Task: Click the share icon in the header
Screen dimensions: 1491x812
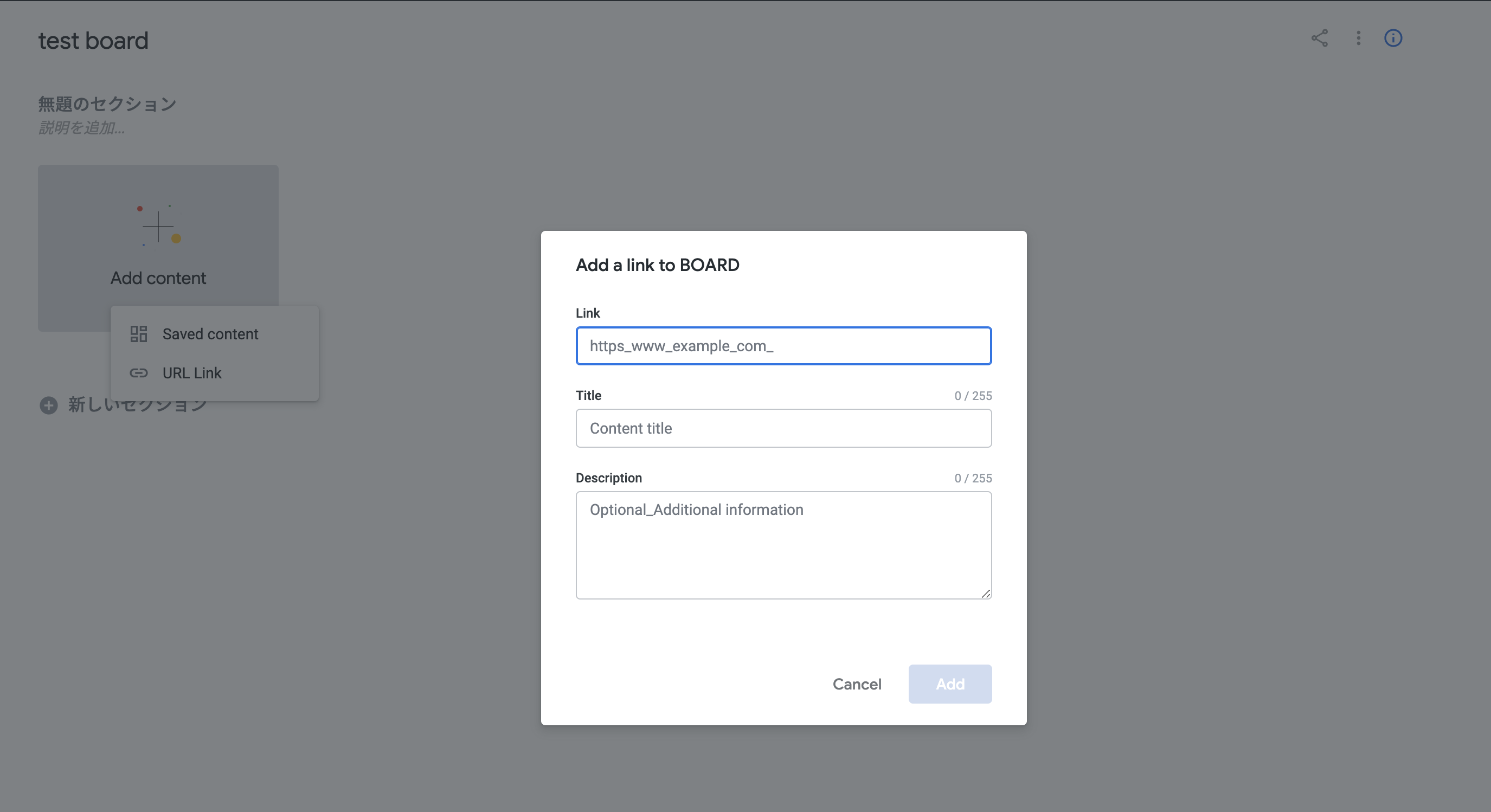Action: [1319, 38]
